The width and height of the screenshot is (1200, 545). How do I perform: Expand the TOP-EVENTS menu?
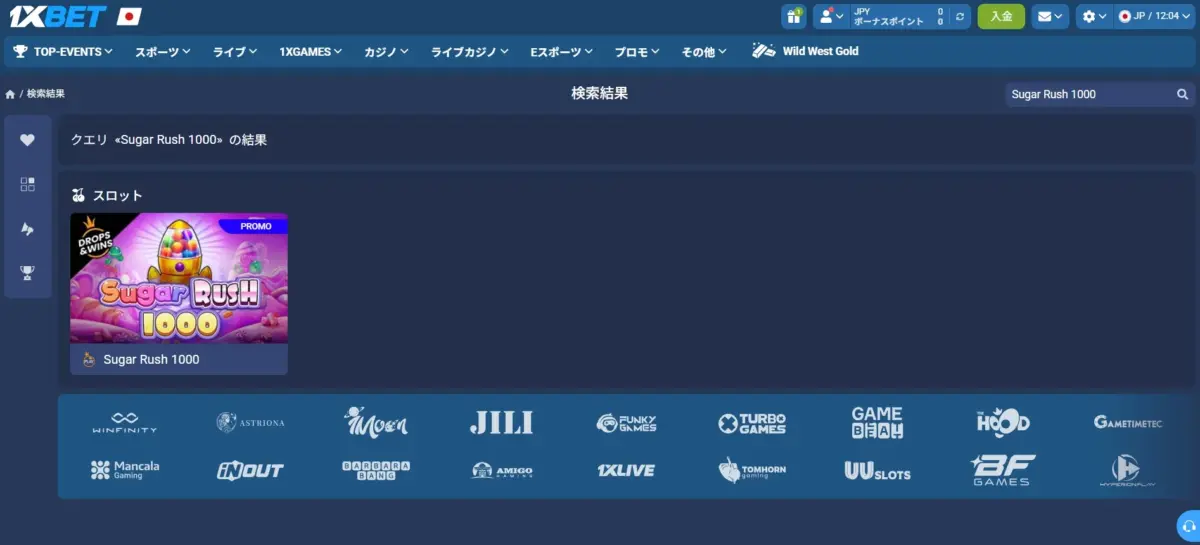pyautogui.click(x=62, y=51)
